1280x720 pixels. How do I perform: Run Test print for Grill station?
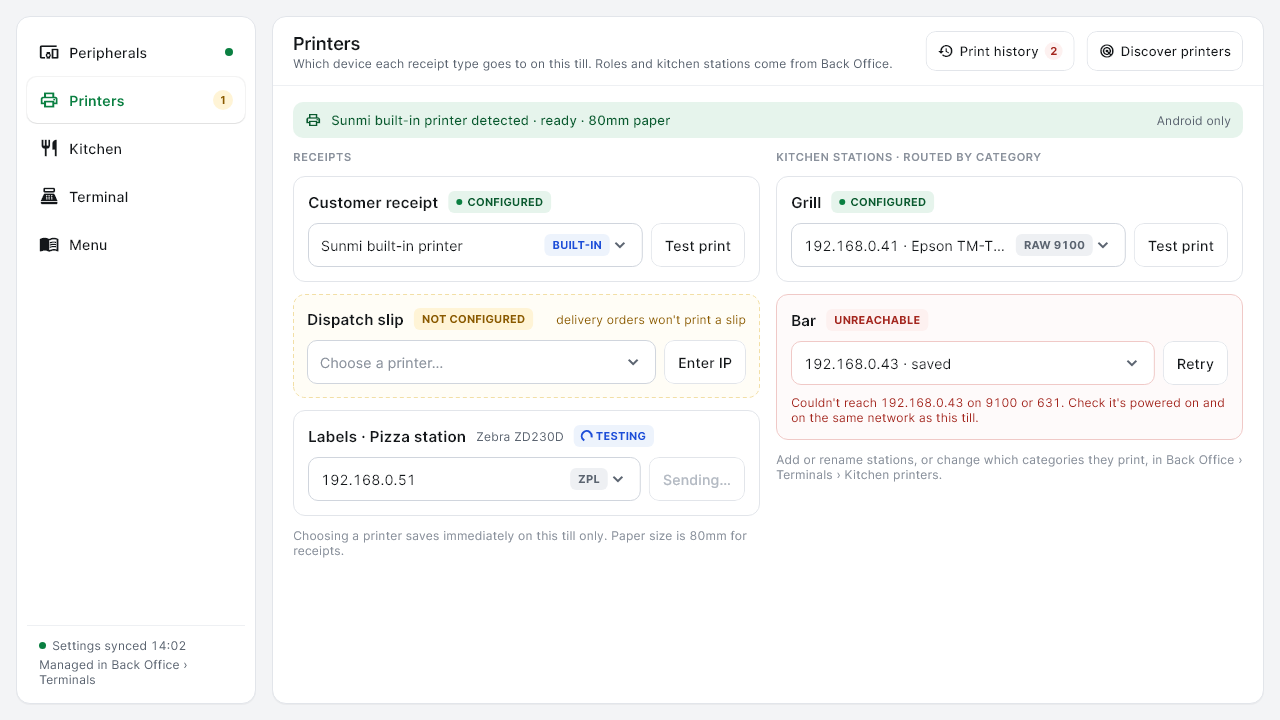pyautogui.click(x=1181, y=245)
